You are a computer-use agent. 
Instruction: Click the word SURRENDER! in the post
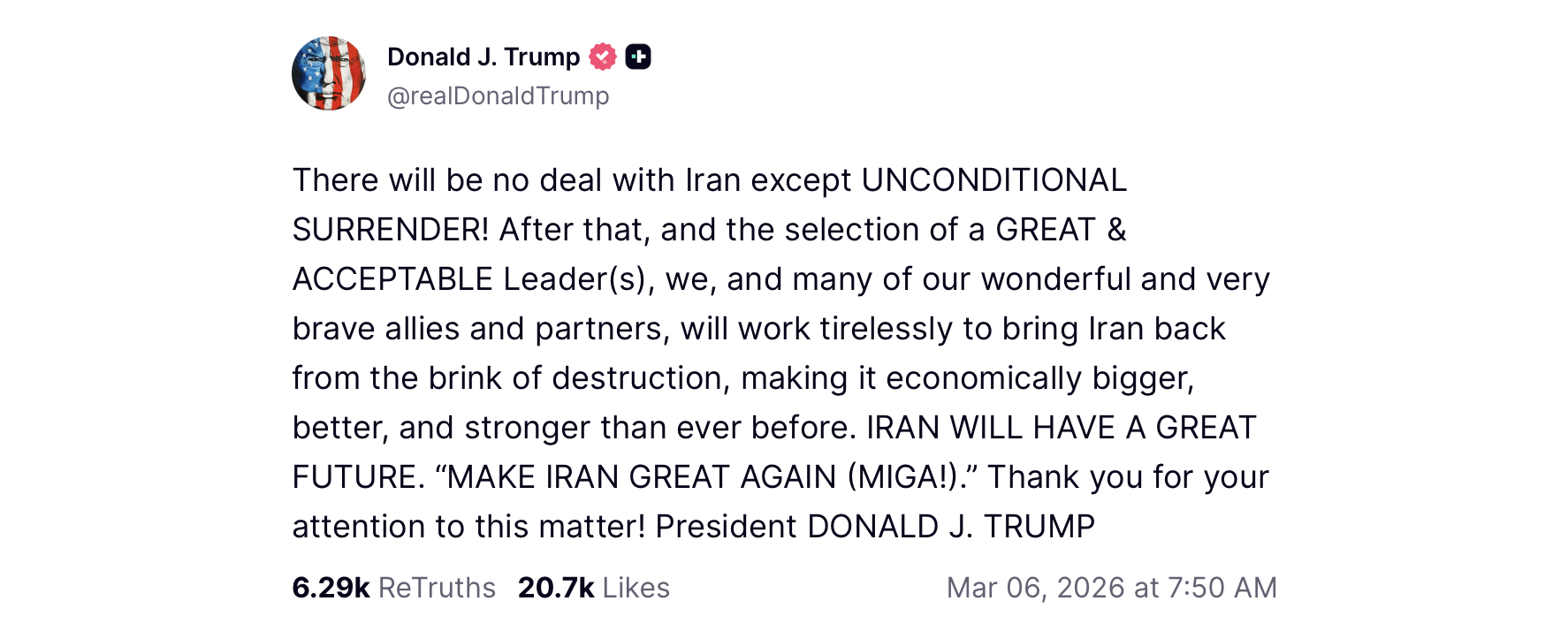390,230
